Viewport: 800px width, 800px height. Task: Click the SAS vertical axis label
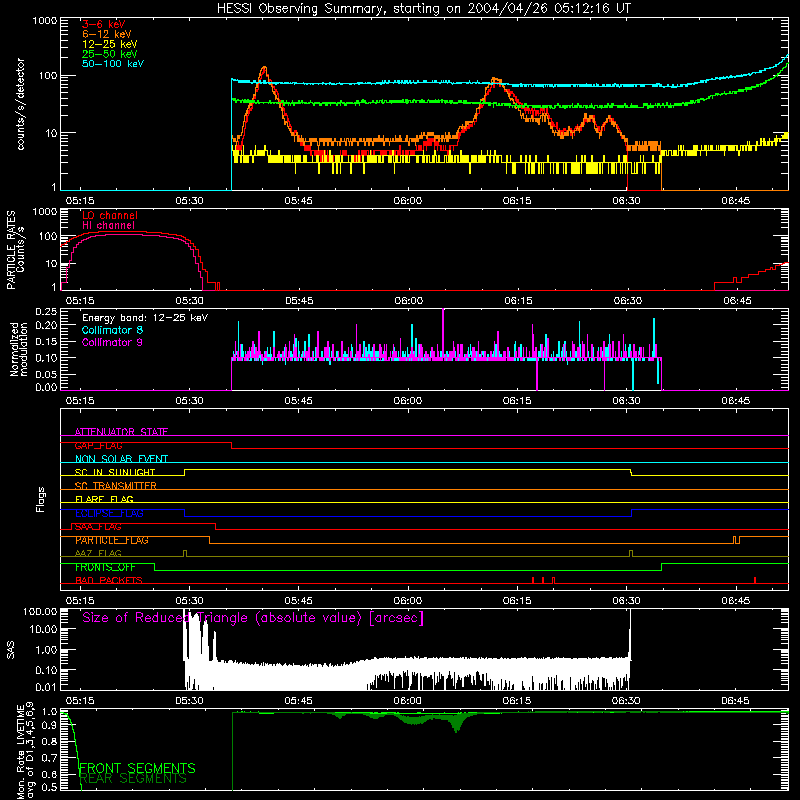tap(11, 650)
